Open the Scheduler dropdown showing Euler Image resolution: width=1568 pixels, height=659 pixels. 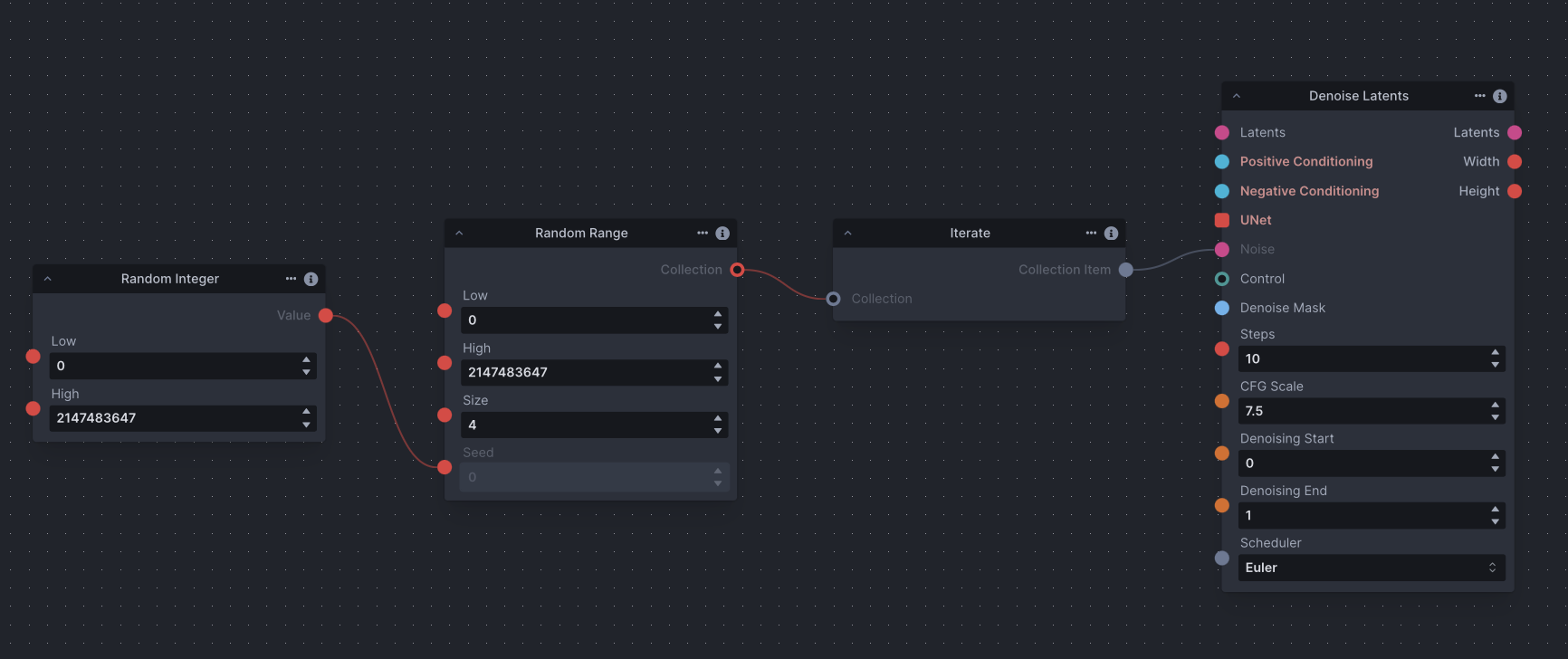pyautogui.click(x=1372, y=568)
